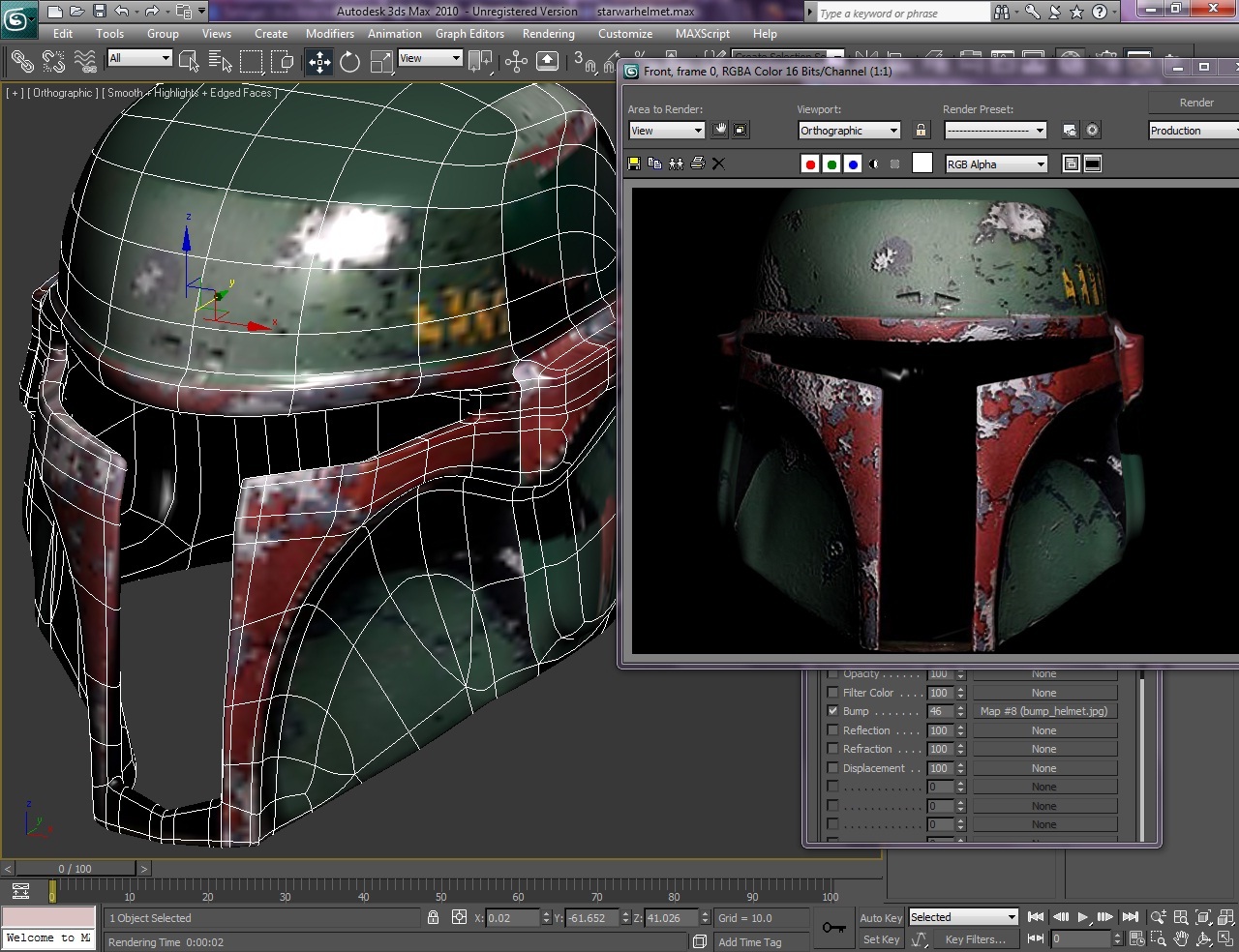This screenshot has width=1239, height=952.
Task: Click the Map #8 (bump_helmet.jpg) button
Action: coord(1043,711)
